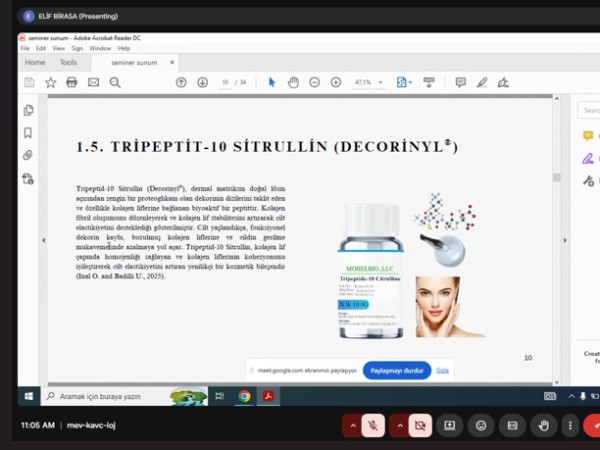Open the Attachments paperclip panel
This screenshot has width=600, height=450.
[28, 156]
